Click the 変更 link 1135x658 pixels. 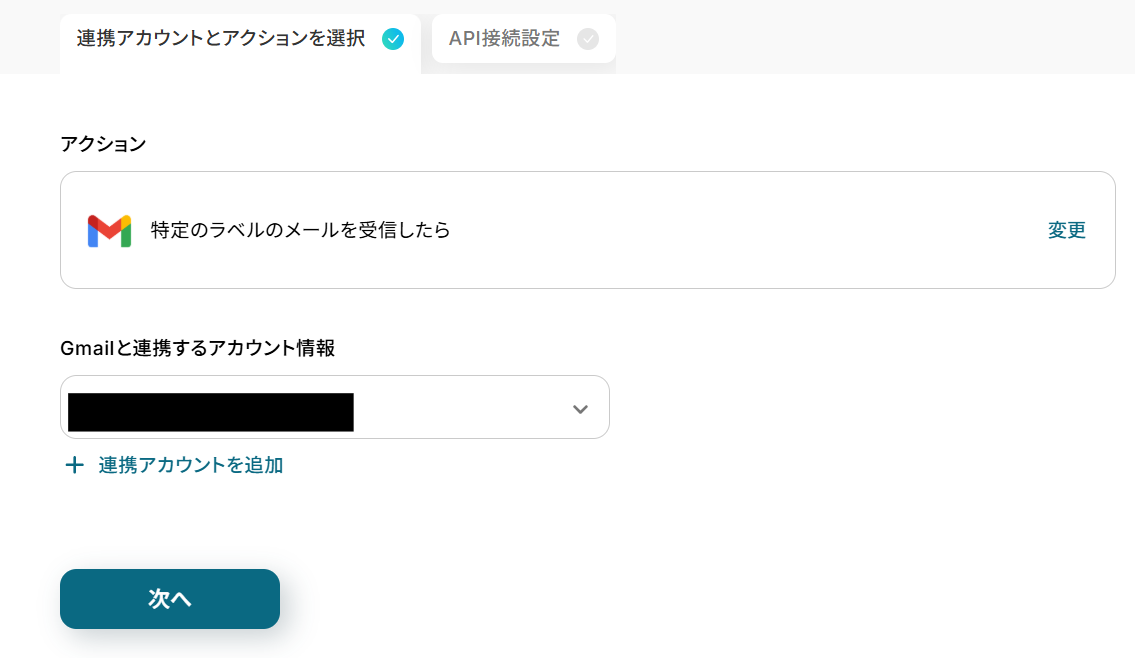coord(1066,230)
